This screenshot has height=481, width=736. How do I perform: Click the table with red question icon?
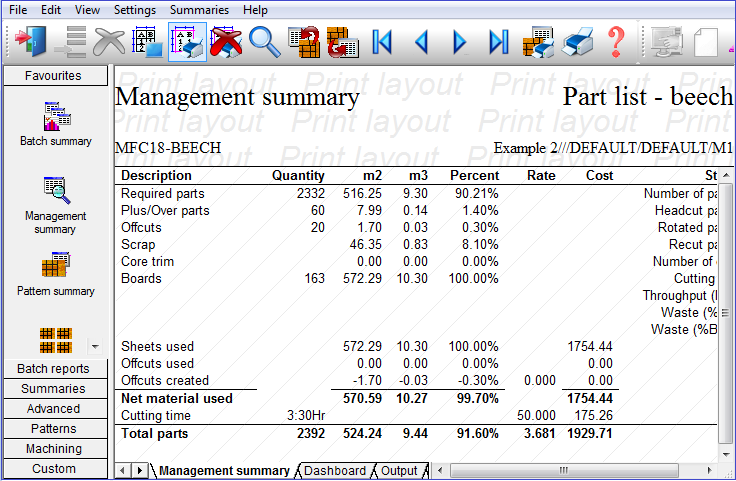click(304, 42)
